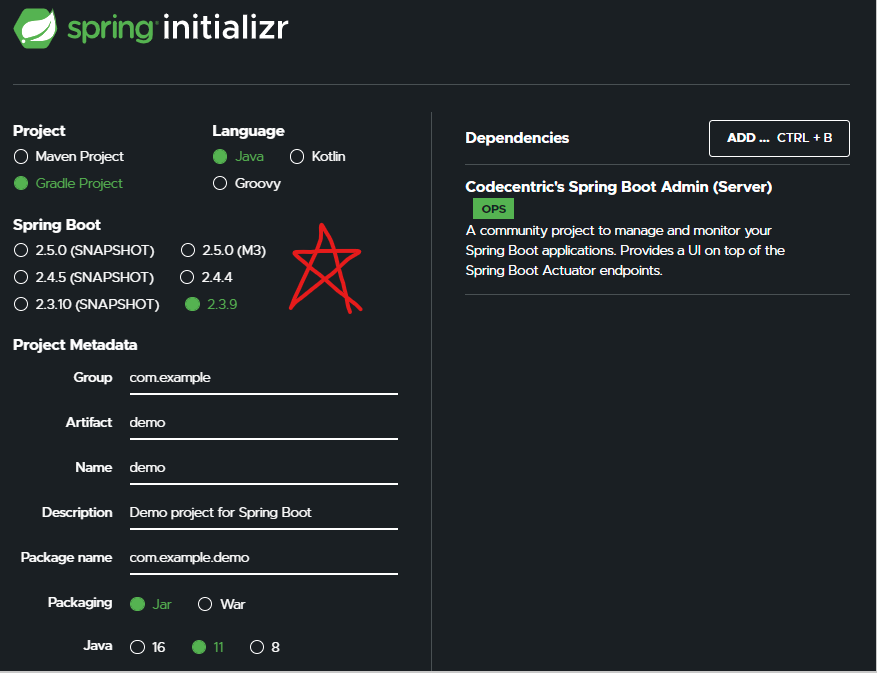Screen dimensions: 877x673
Task: Click the Dependencies heading
Action: (x=517, y=138)
